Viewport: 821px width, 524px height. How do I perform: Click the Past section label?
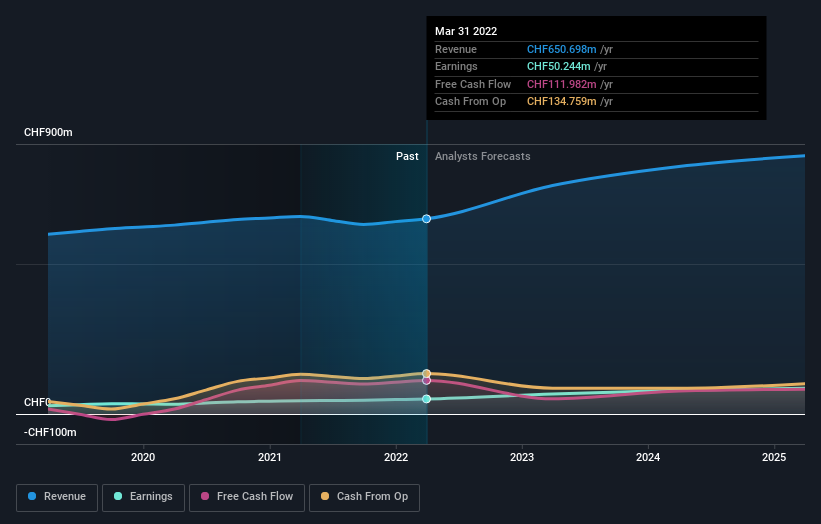407,157
